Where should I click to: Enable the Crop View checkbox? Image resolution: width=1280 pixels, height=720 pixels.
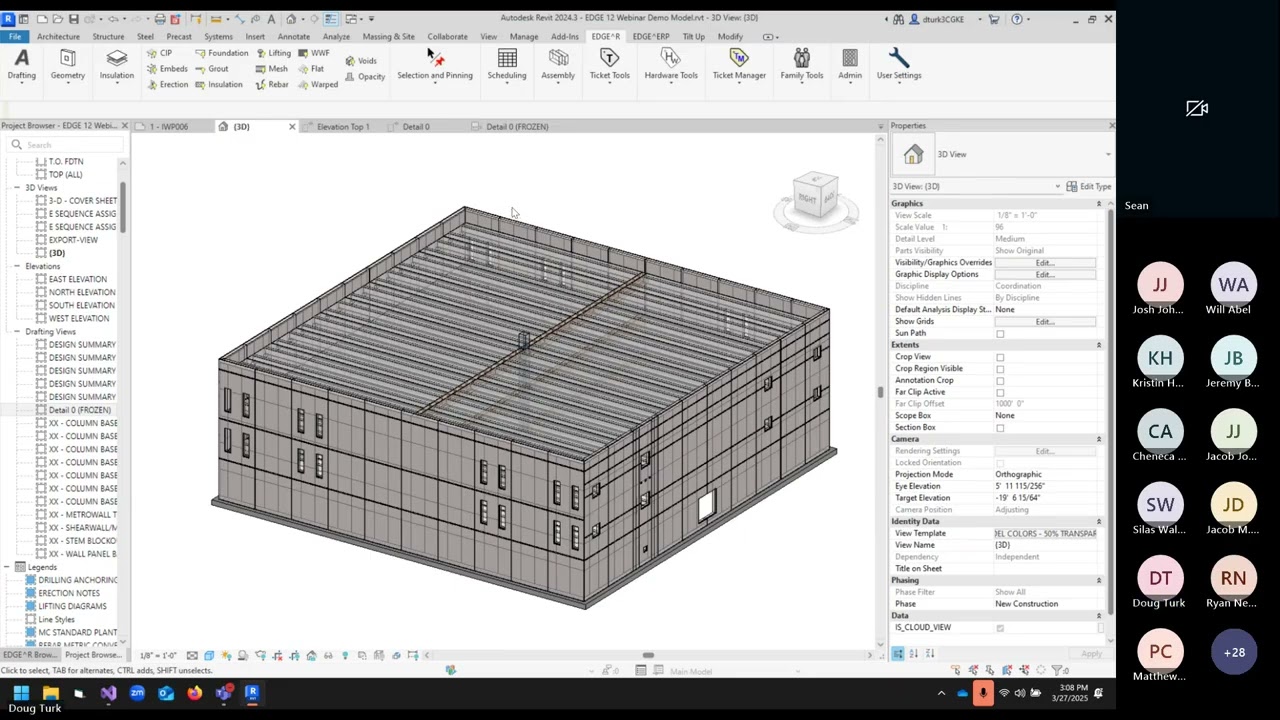(1000, 357)
